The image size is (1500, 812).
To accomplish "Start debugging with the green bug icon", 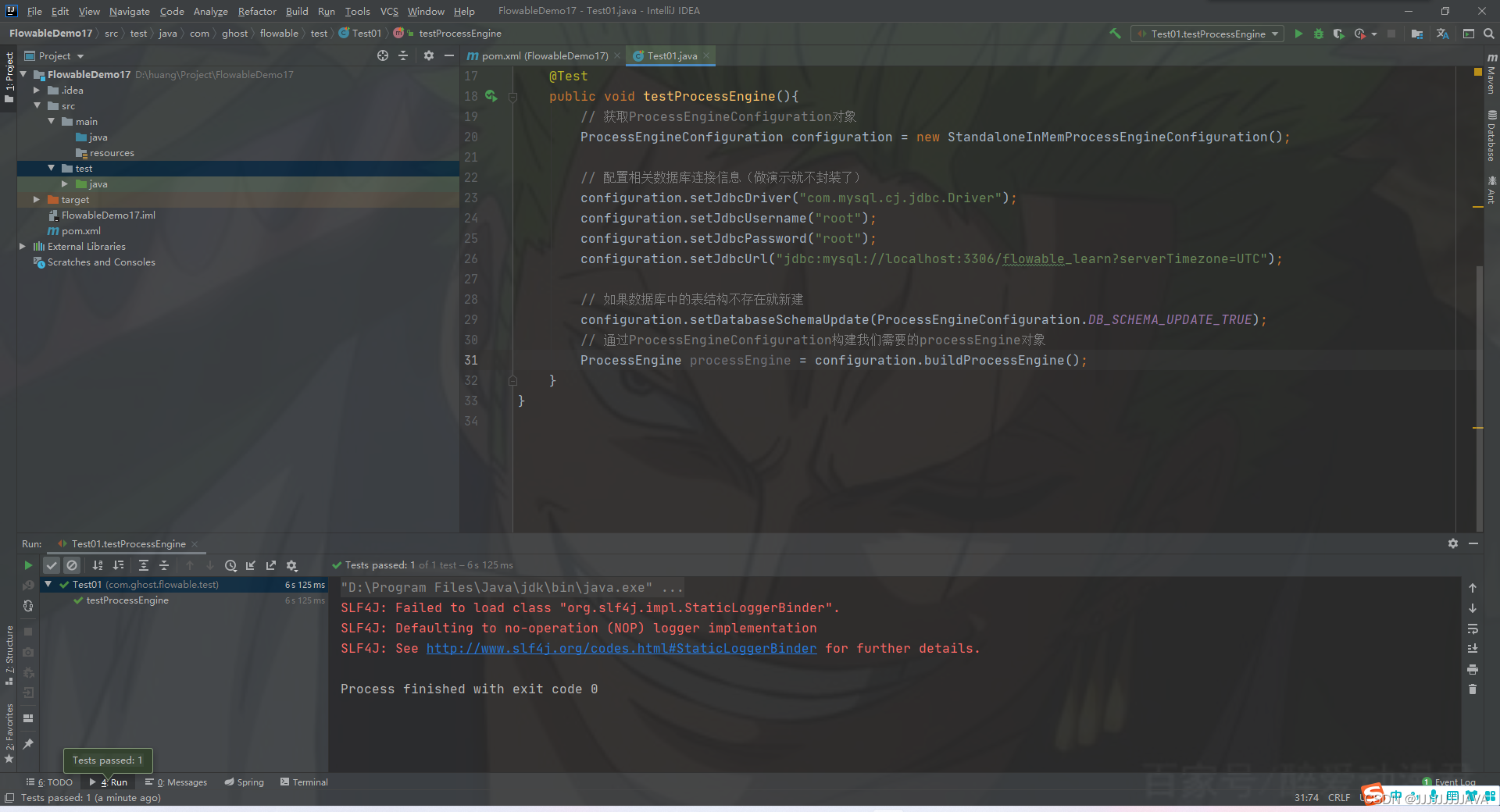I will pyautogui.click(x=1319, y=34).
